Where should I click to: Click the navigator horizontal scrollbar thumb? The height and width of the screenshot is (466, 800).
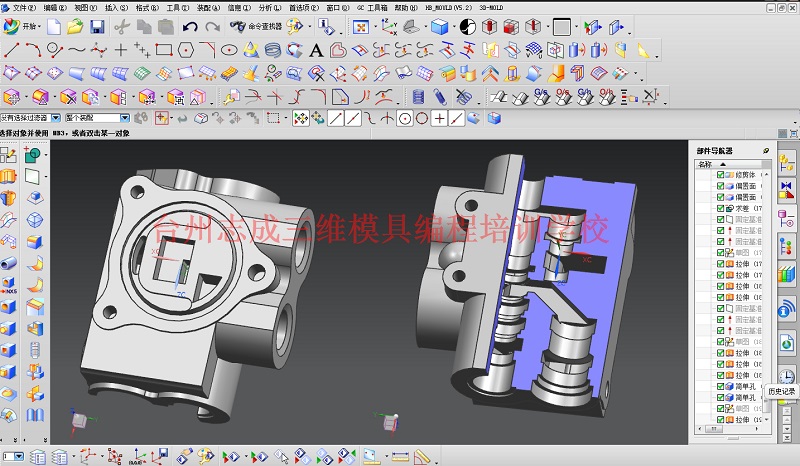[x=713, y=429]
